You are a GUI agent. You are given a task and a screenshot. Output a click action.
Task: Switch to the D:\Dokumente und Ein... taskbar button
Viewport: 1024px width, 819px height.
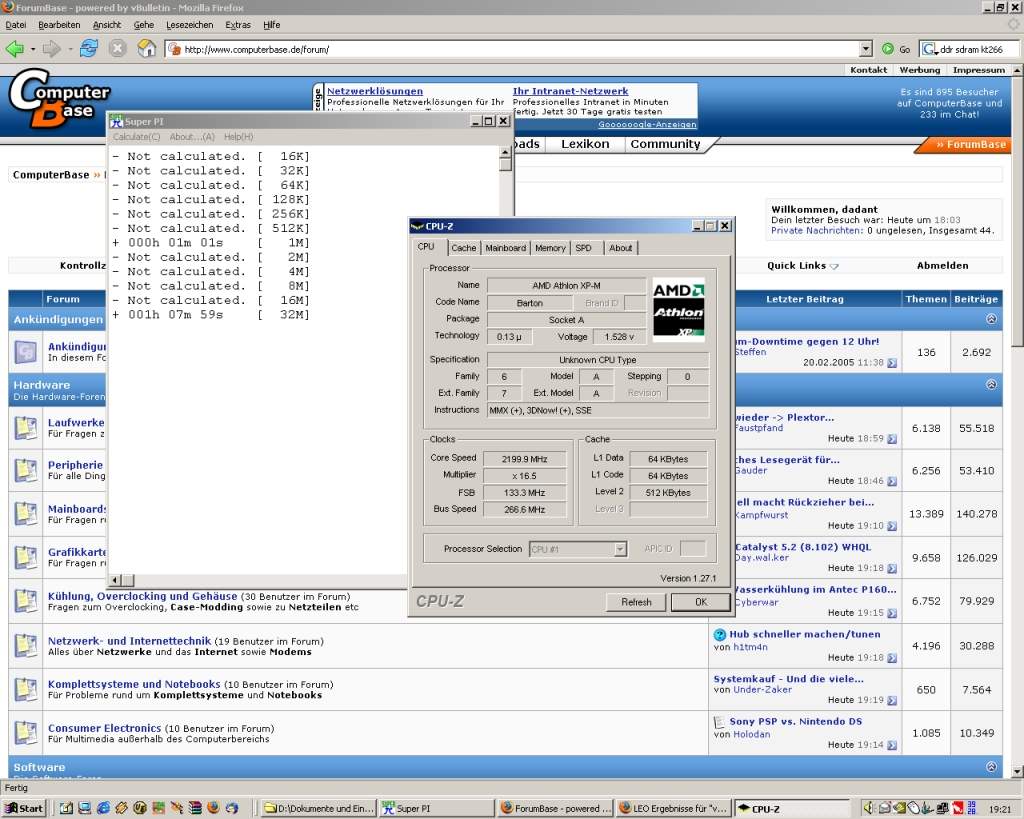pyautogui.click(x=319, y=808)
